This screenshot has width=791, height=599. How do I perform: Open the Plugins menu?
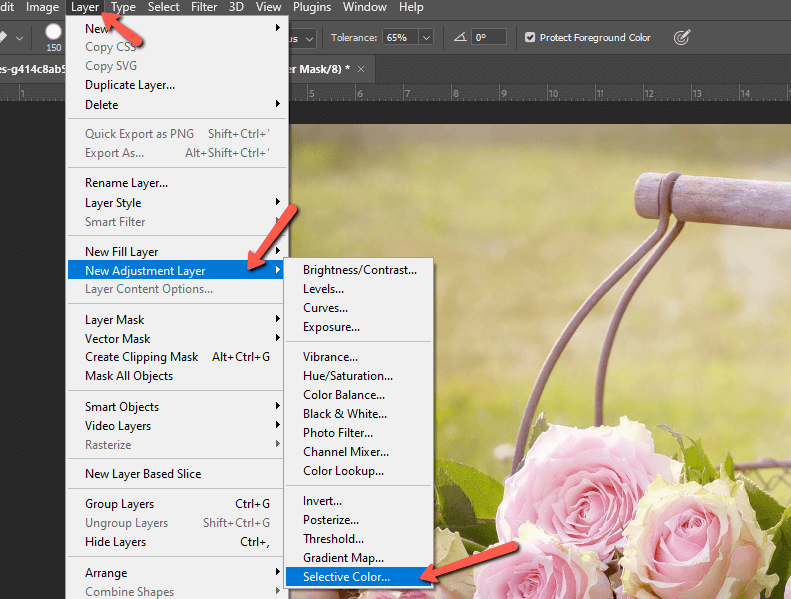[312, 7]
